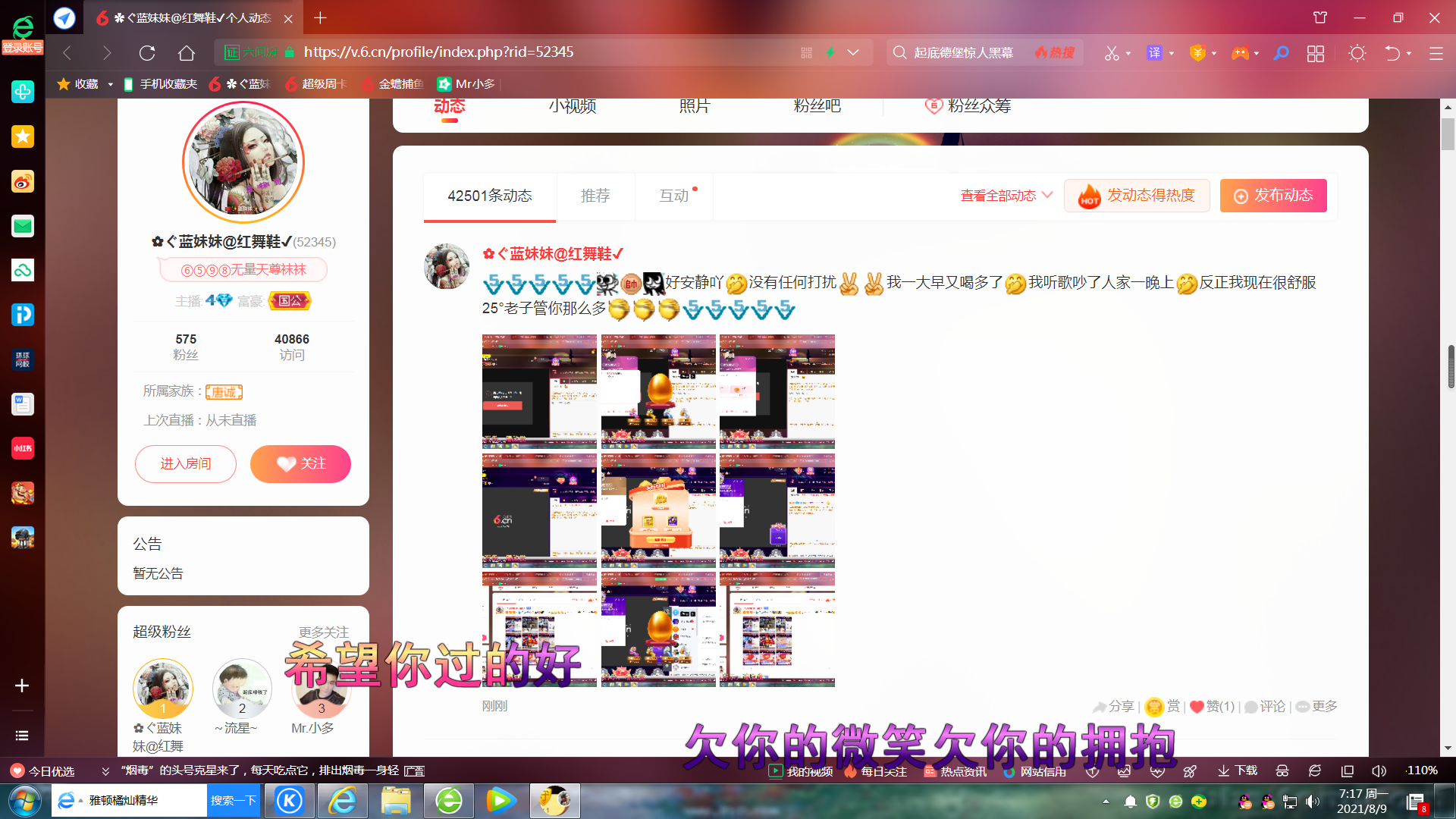Open file explorer folder on taskbar
The height and width of the screenshot is (819, 1456).
[x=396, y=801]
